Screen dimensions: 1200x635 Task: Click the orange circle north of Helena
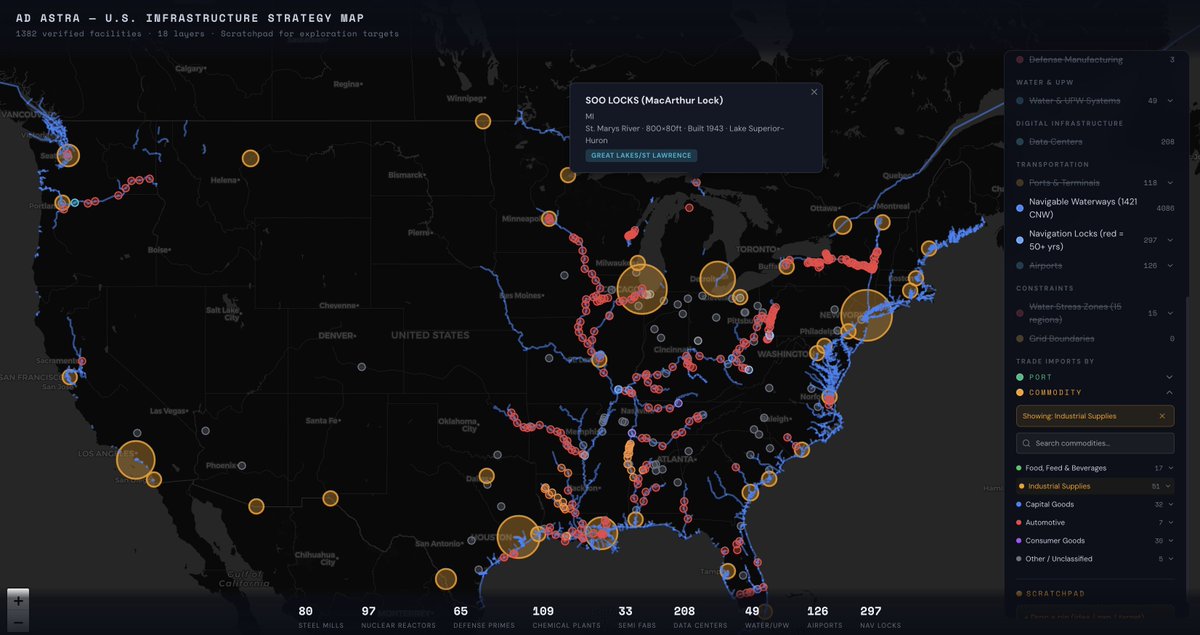[250, 158]
